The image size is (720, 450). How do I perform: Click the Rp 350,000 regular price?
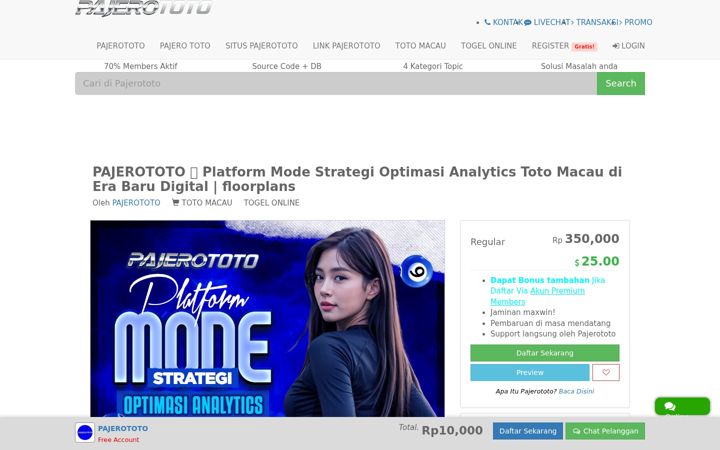586,239
